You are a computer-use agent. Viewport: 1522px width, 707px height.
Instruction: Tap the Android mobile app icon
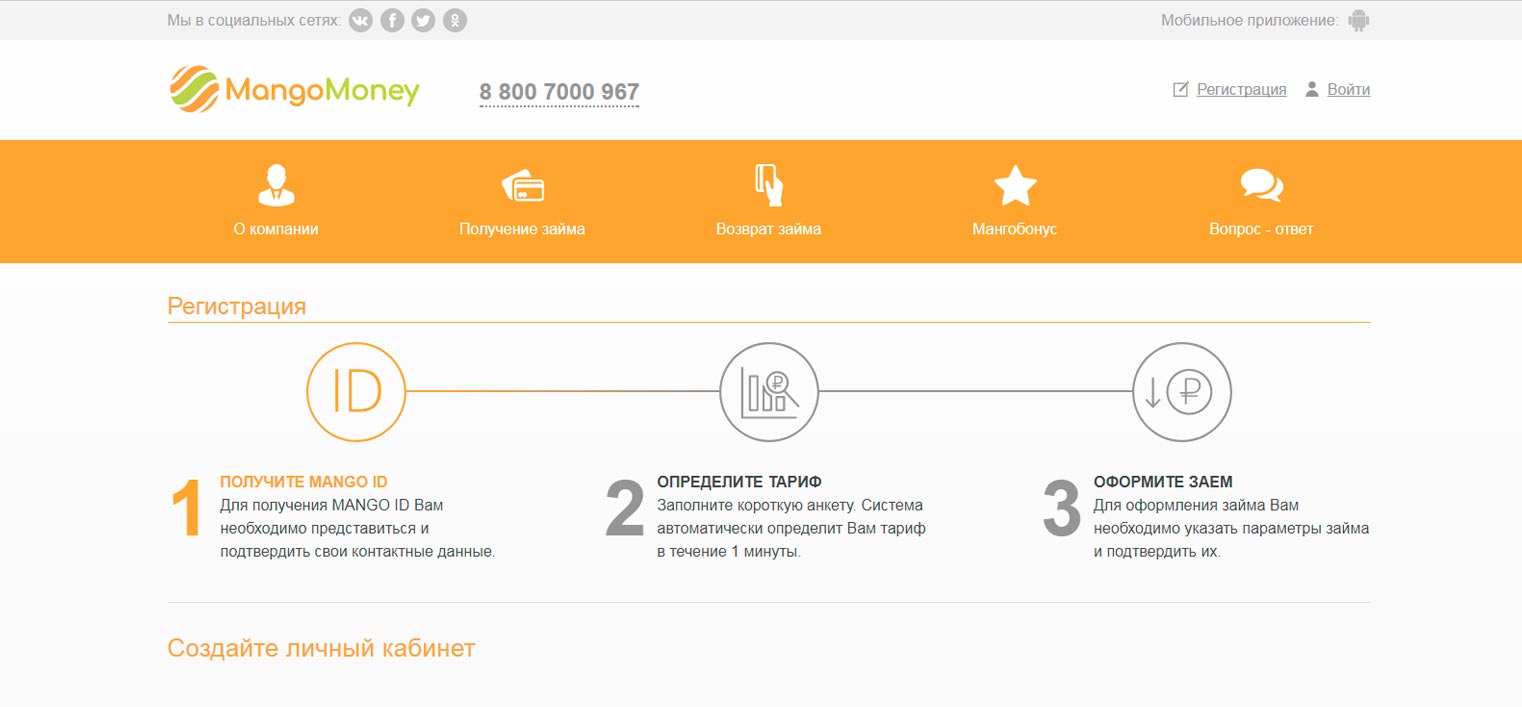point(1358,20)
